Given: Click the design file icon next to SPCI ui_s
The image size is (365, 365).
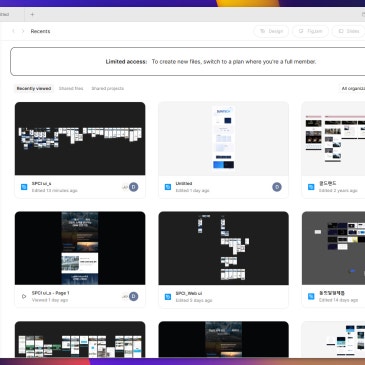Looking at the screenshot, I should (x=24, y=187).
